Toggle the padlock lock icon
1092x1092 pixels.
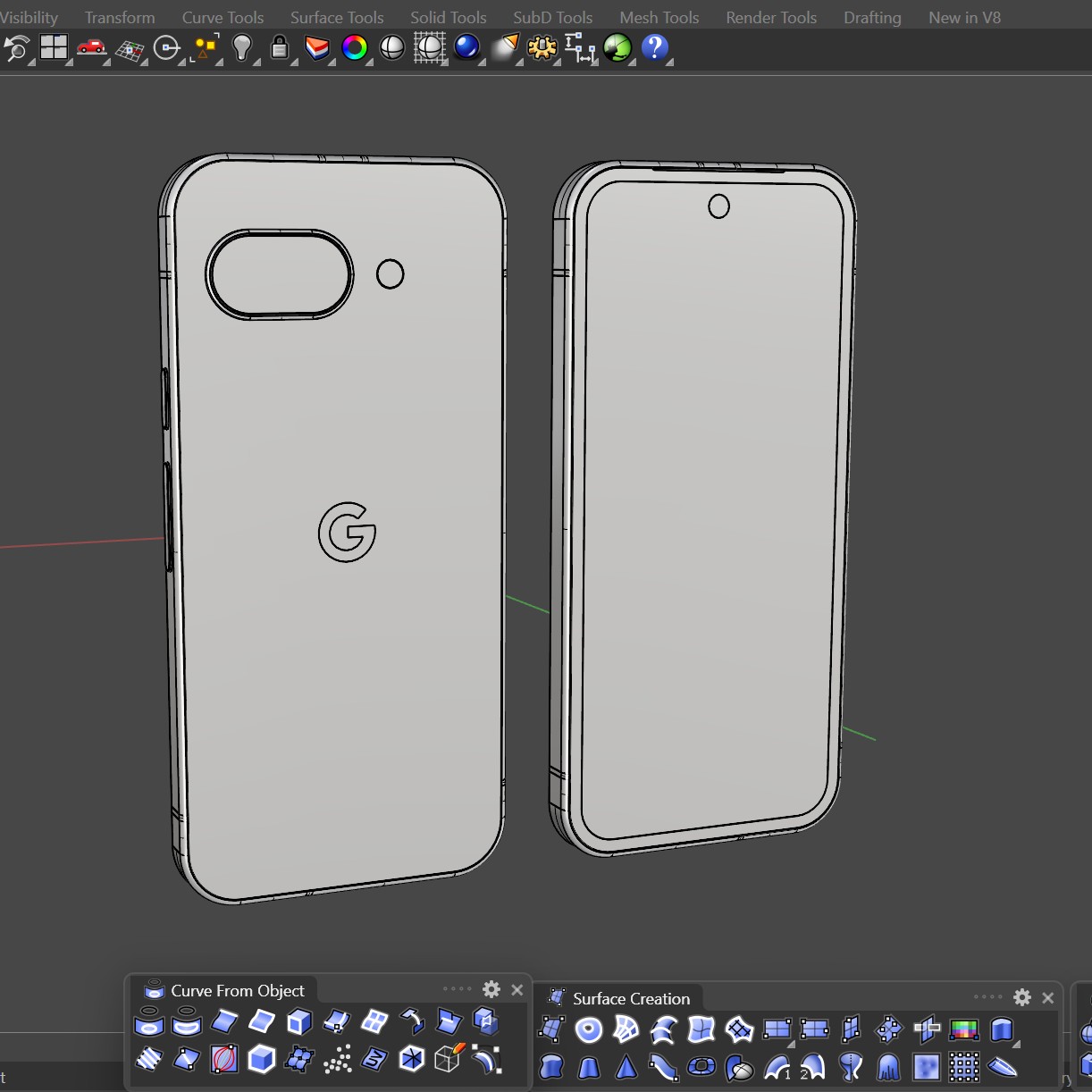pyautogui.click(x=280, y=48)
